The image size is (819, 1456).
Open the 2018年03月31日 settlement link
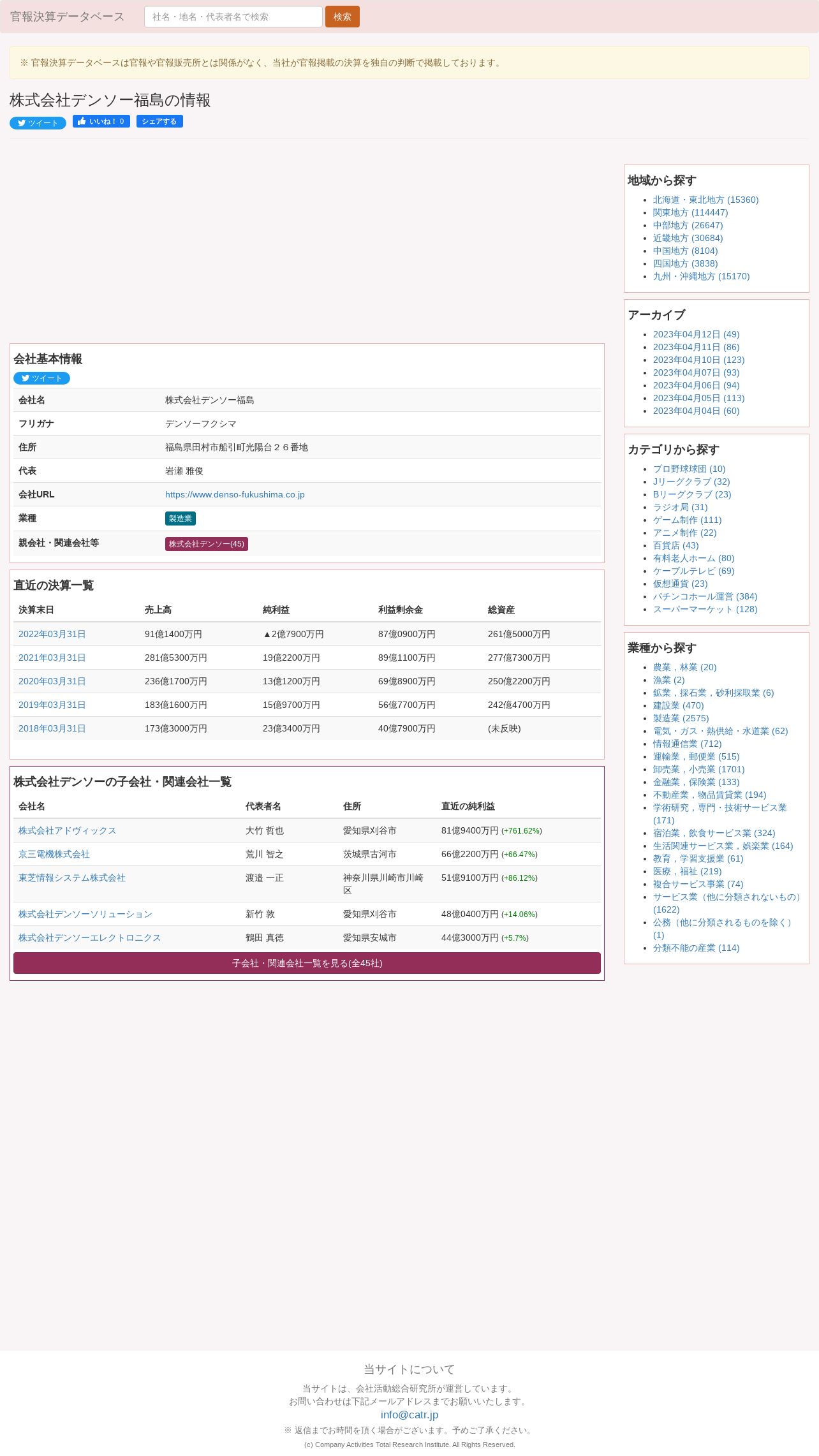click(x=52, y=728)
